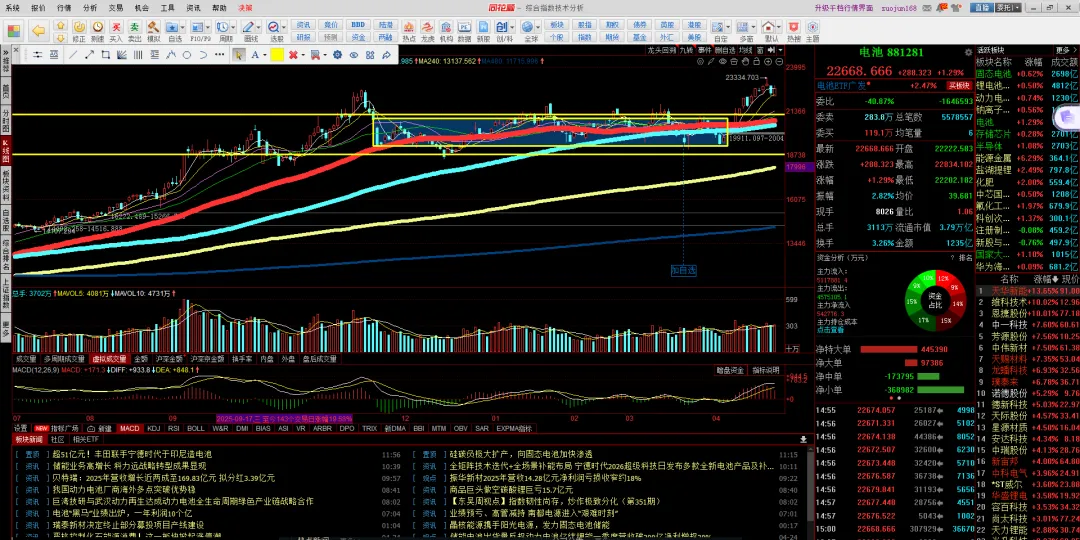Image resolution: width=1080 pixels, height=540 pixels.
Task: Click the BBD toolbar button
Action: click(x=358, y=25)
